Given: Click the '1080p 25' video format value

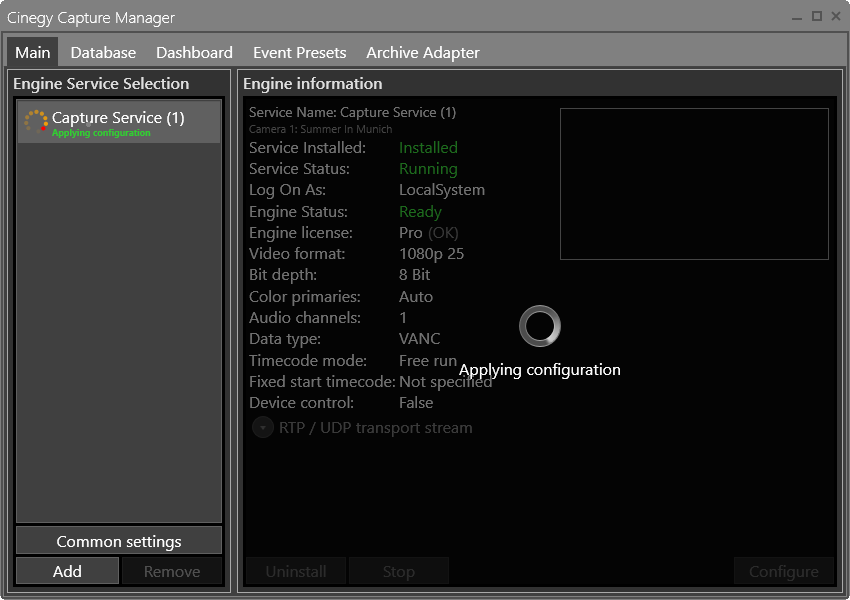Looking at the screenshot, I should pyautogui.click(x=432, y=254).
